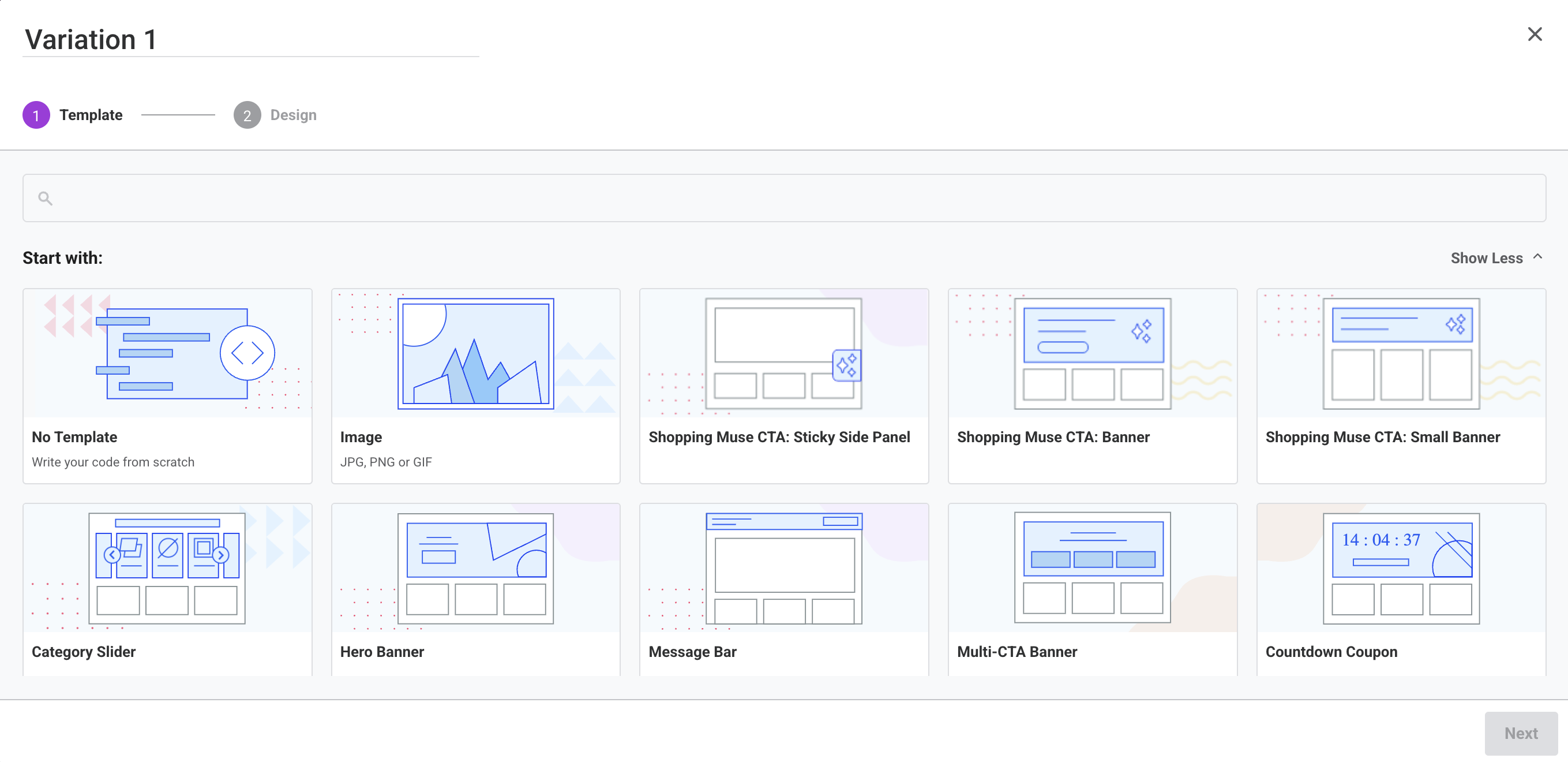Pick Shopping Muse CTA: Sticky Side Panel illustration

pyautogui.click(x=783, y=353)
